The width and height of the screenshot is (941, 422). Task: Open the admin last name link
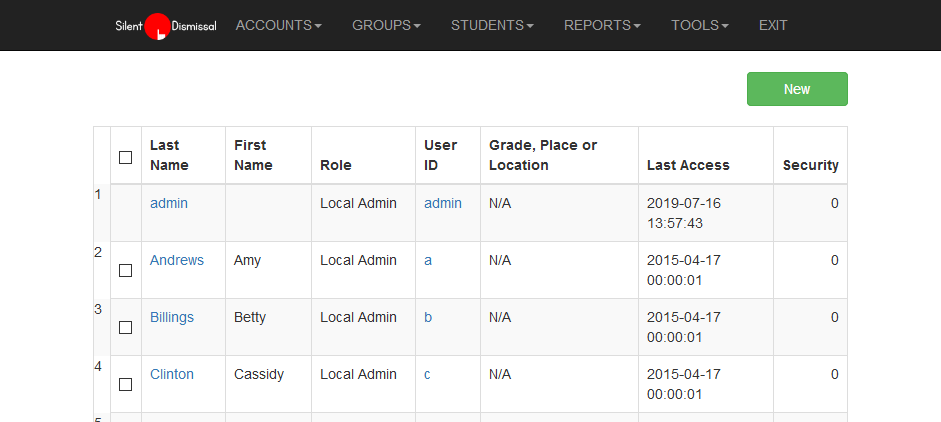point(169,203)
